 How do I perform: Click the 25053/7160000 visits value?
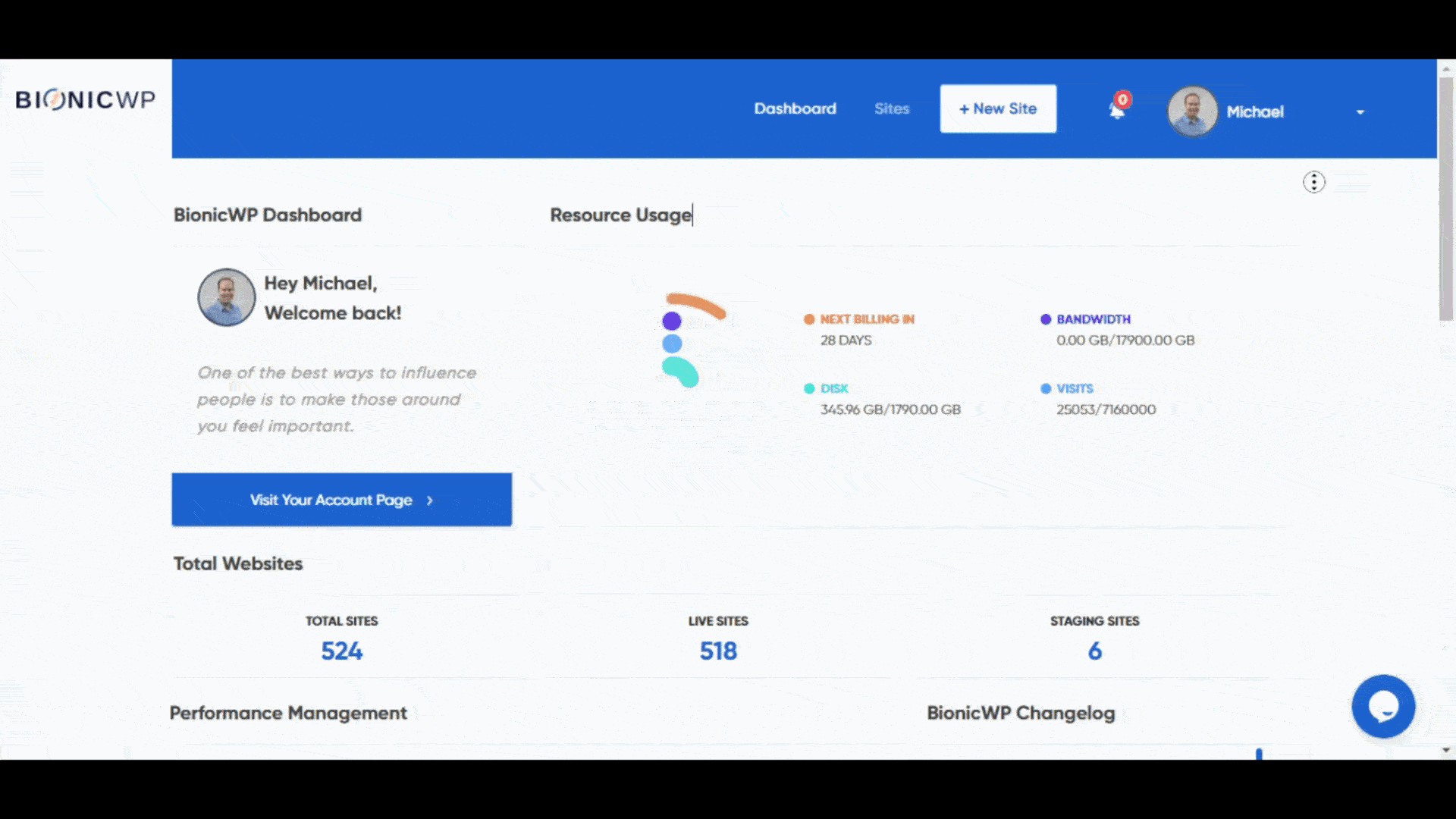(1106, 409)
